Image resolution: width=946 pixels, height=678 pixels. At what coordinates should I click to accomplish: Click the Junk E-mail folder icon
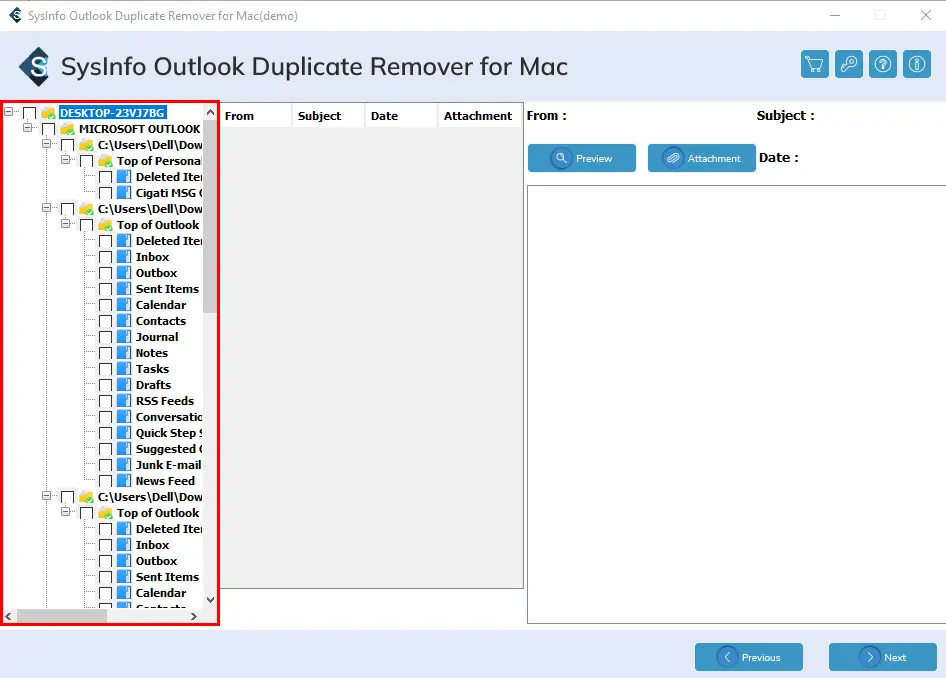click(x=124, y=464)
